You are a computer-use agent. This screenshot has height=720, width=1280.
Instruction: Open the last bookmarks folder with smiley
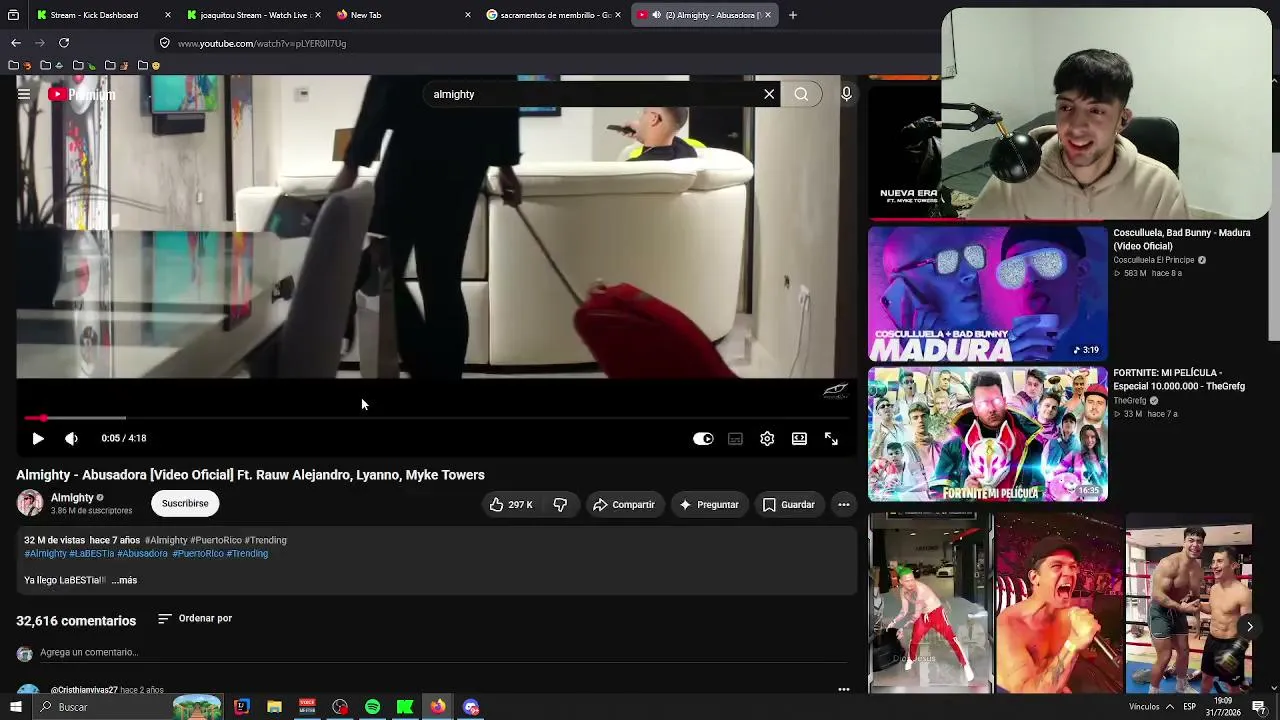tap(149, 65)
